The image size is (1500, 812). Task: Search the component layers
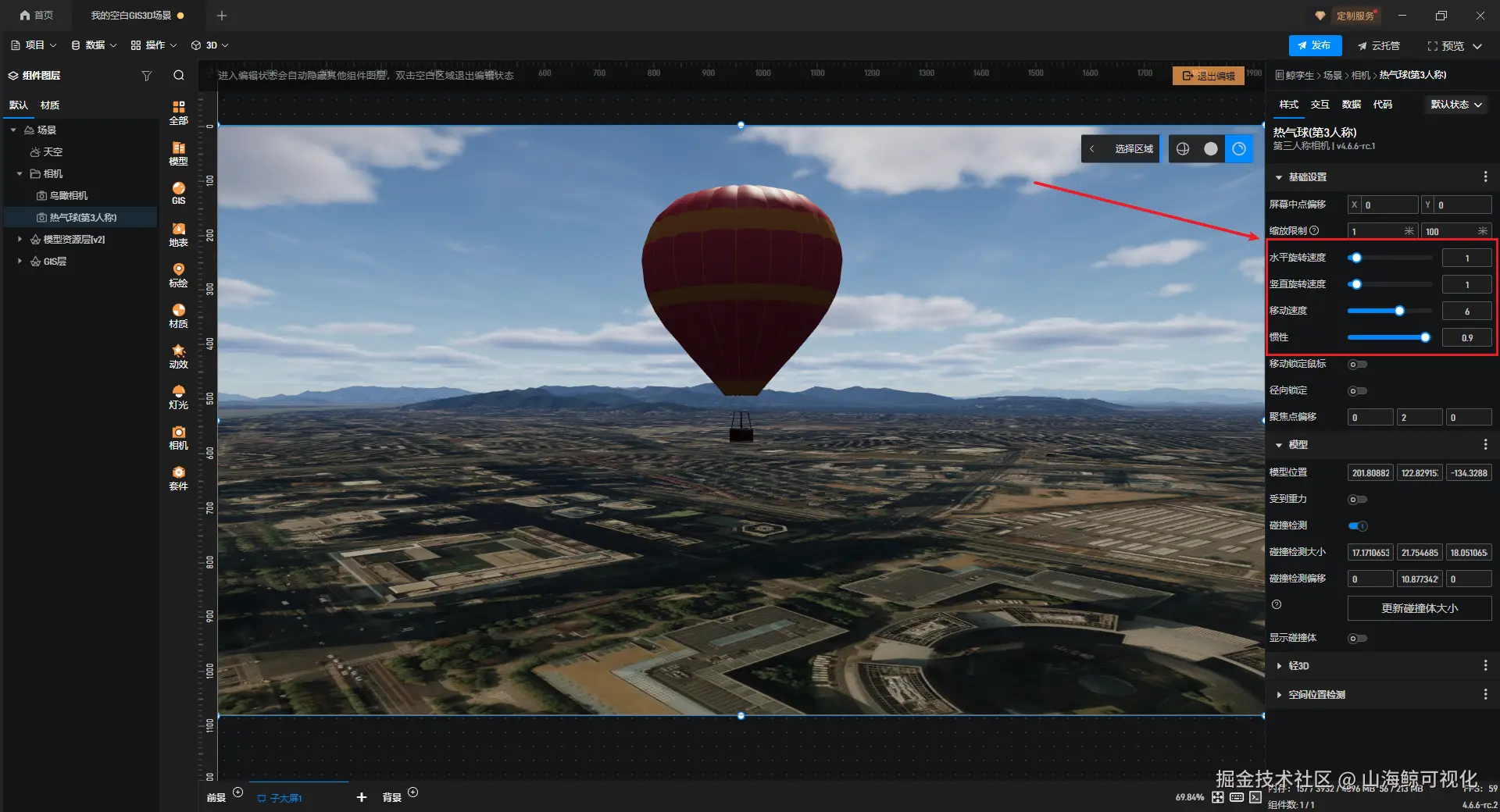(x=179, y=76)
